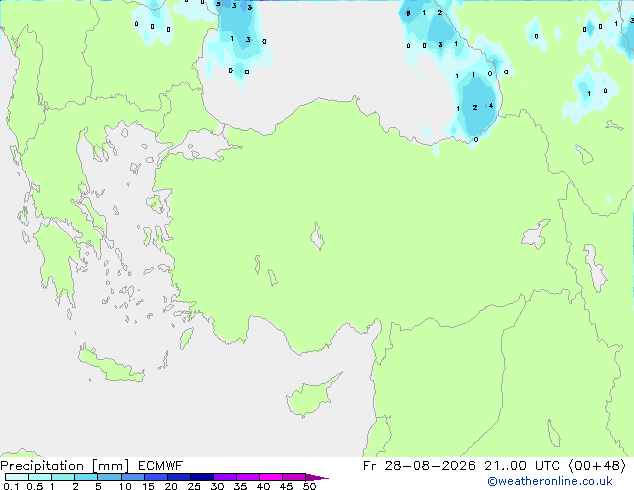Select the 1–2 mm legend color swatch
This screenshot has width=634, height=490.
coord(63,477)
